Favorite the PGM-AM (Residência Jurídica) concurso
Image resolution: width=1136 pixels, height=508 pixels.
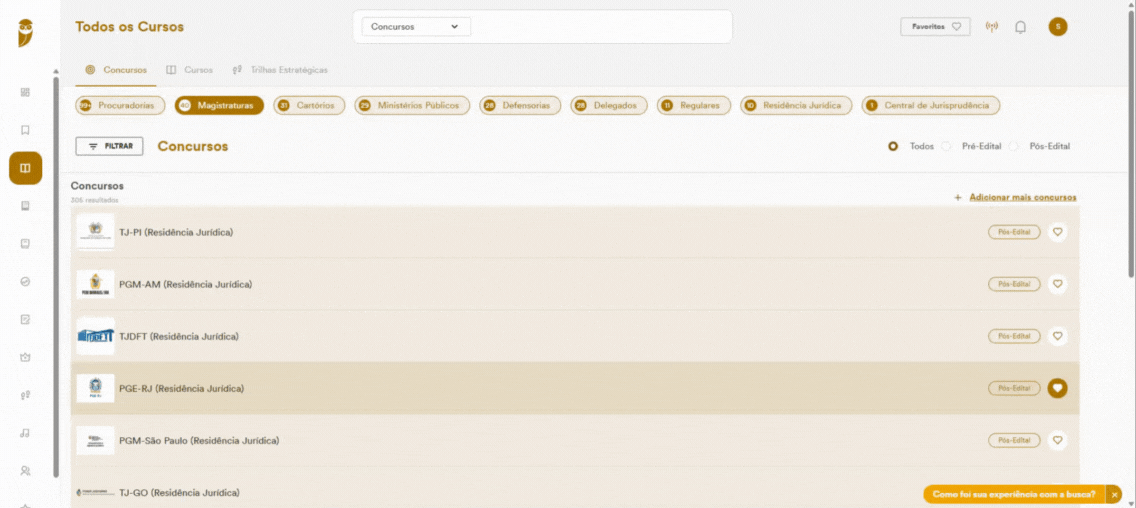coord(1057,284)
